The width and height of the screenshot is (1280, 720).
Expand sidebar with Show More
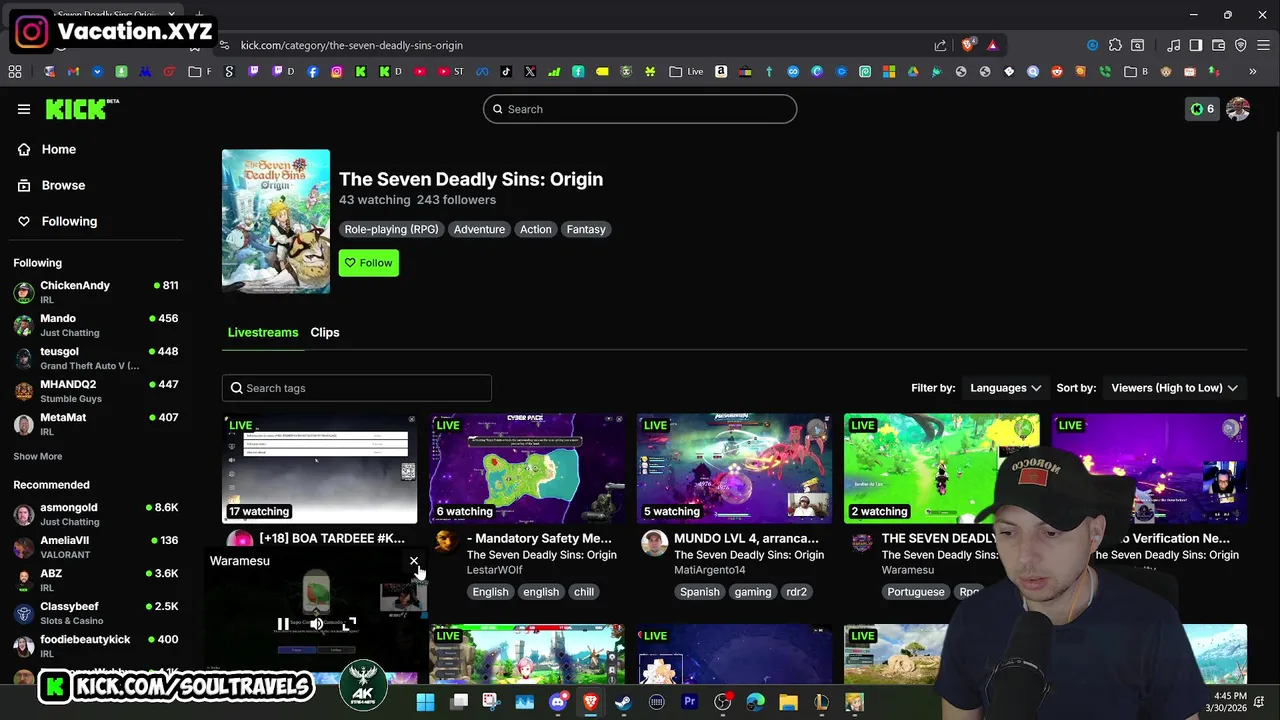point(38,456)
